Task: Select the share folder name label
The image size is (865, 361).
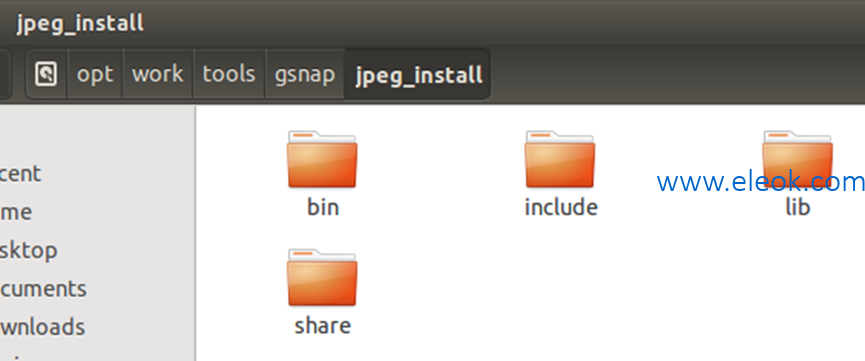Action: pos(323,326)
